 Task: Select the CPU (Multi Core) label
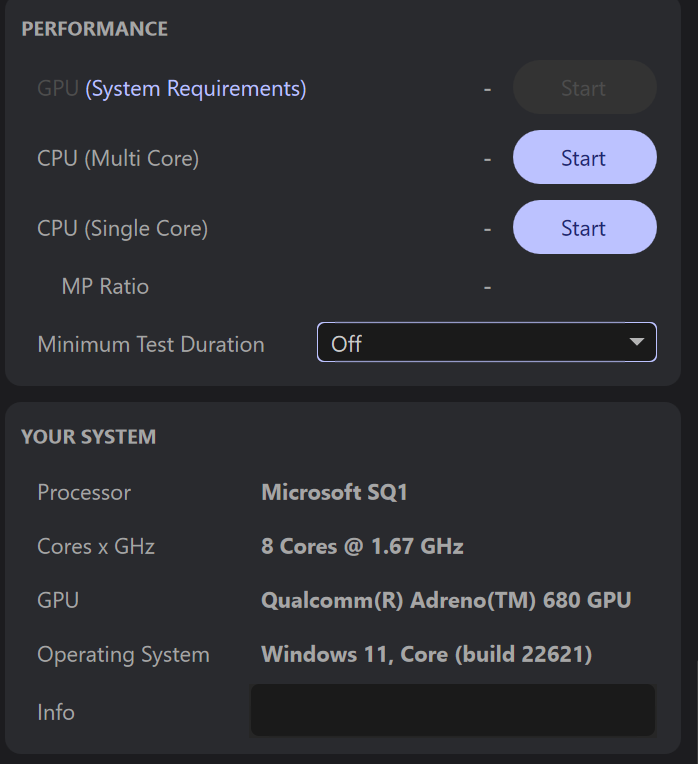click(118, 159)
